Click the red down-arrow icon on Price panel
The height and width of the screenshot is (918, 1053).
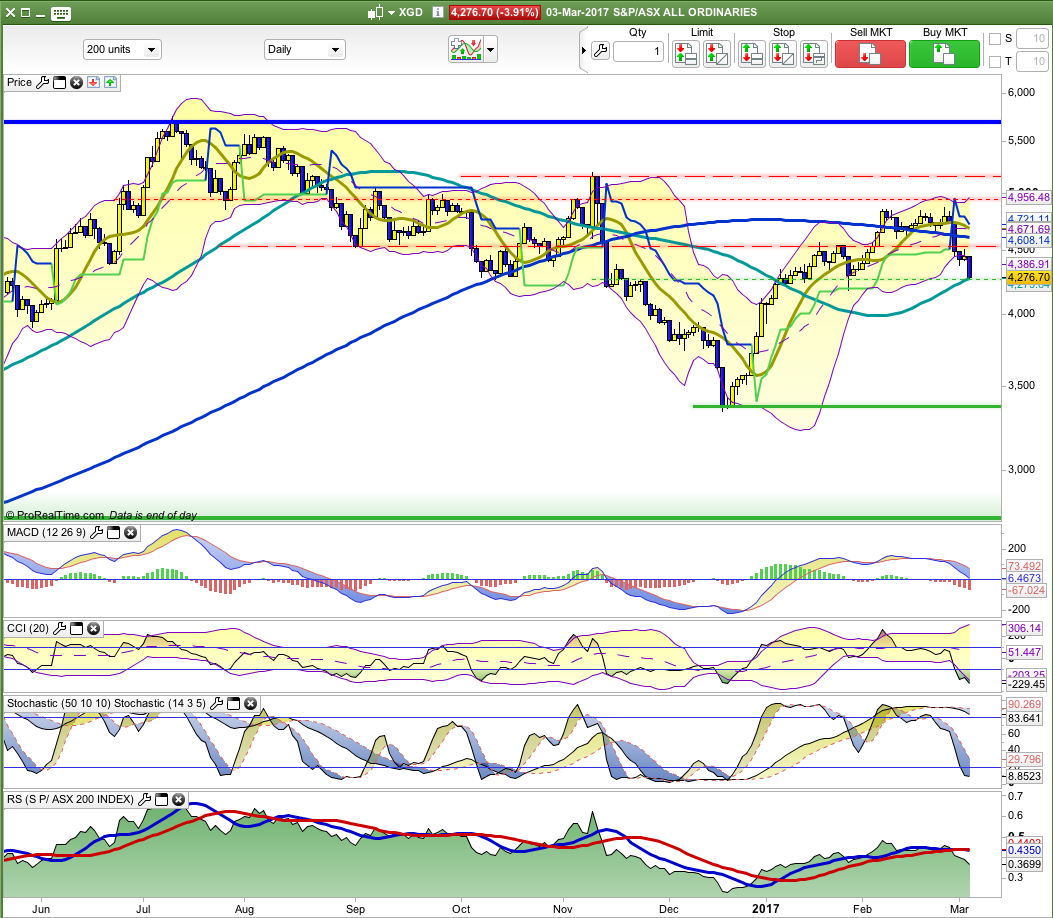[93, 83]
